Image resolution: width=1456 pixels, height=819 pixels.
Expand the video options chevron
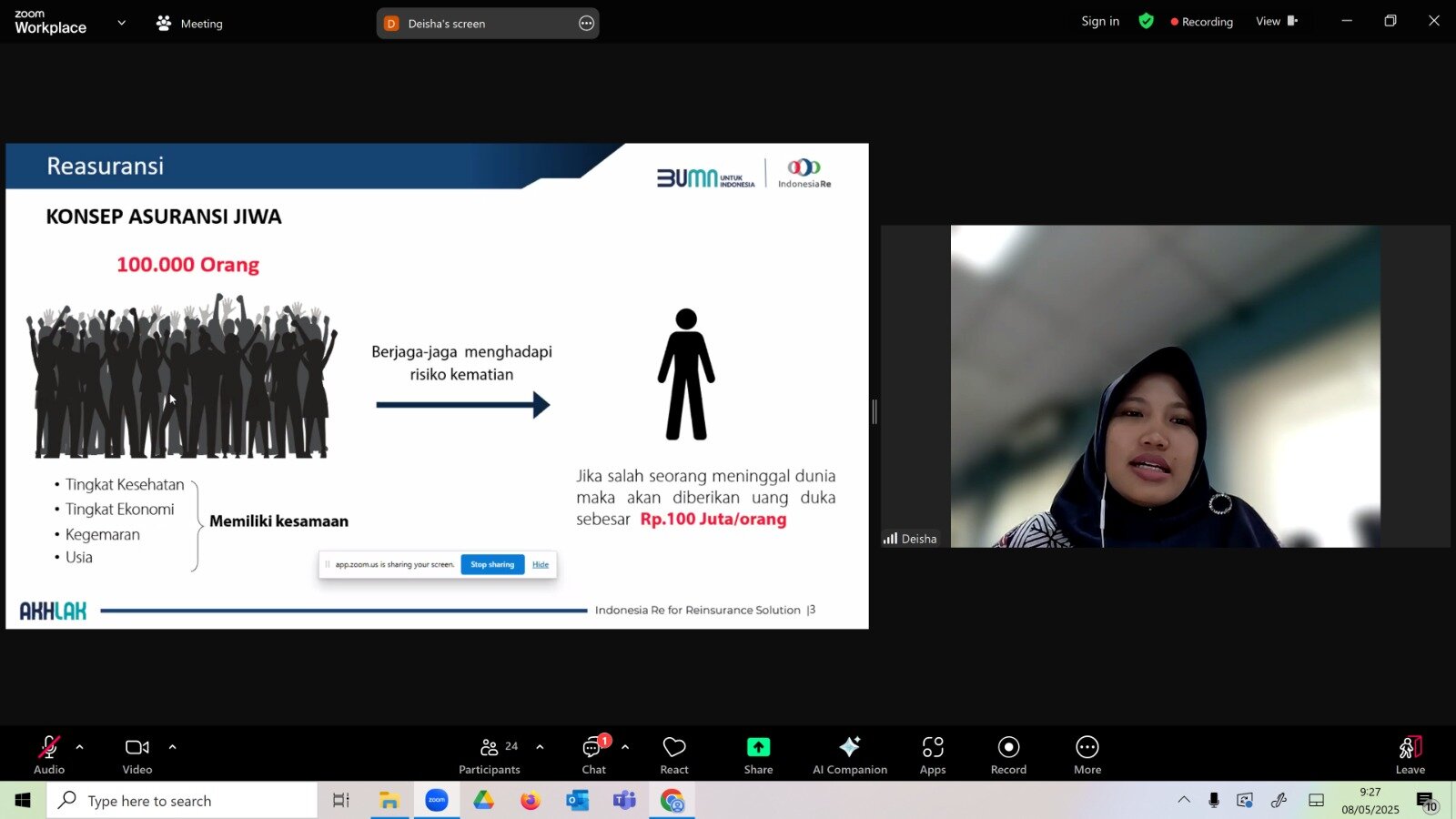click(x=172, y=747)
